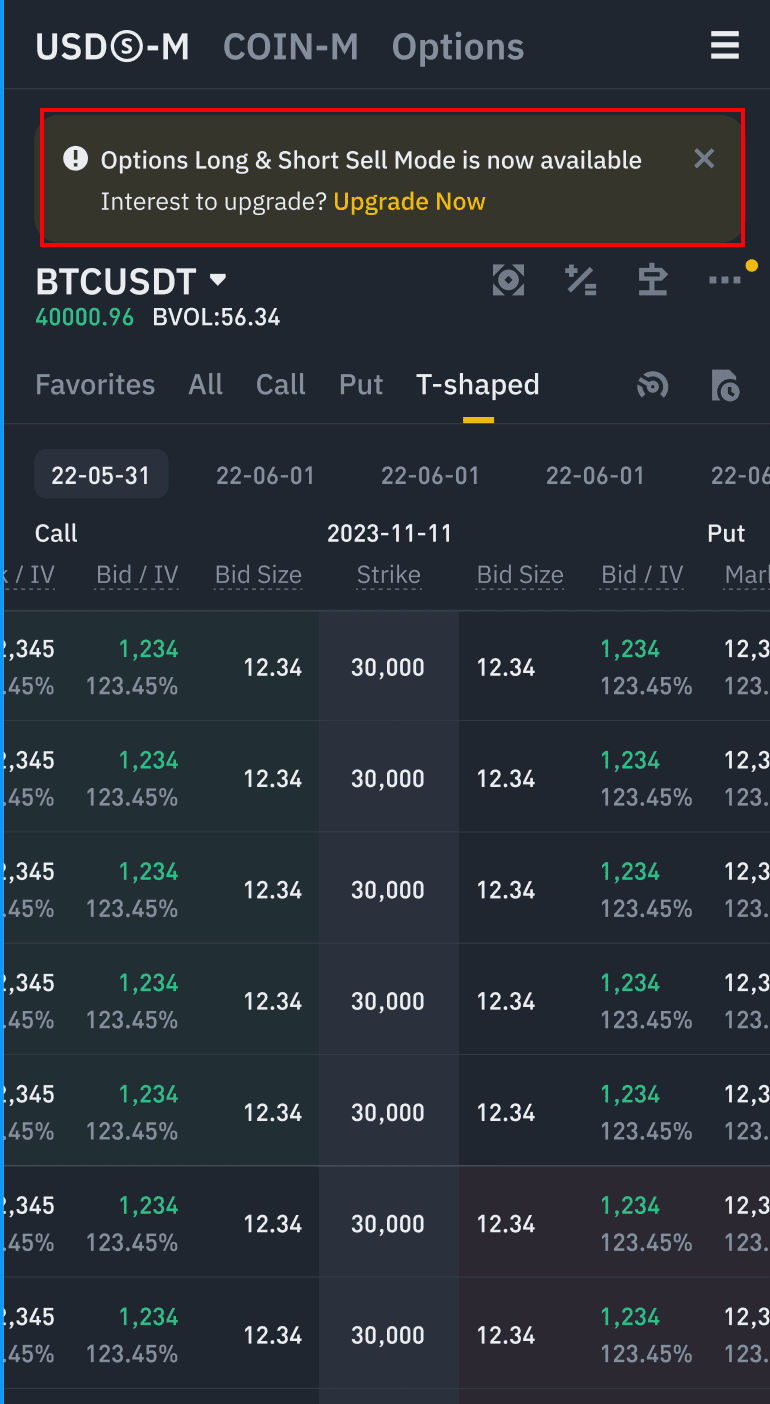The height and width of the screenshot is (1404, 770).
Task: Click the first row's 30,000 strike
Action: [389, 667]
